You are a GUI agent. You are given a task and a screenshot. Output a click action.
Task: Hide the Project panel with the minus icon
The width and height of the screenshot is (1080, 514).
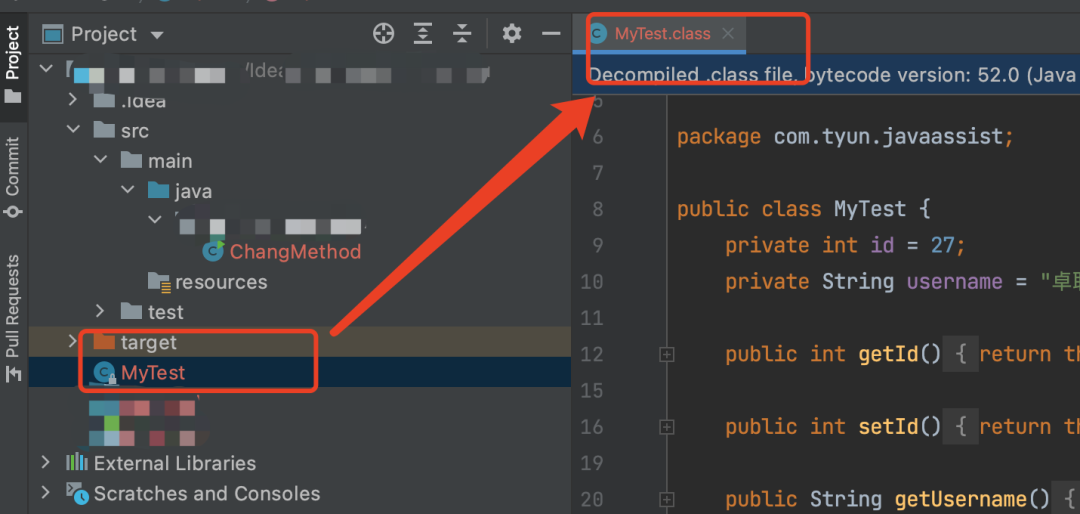(x=551, y=33)
